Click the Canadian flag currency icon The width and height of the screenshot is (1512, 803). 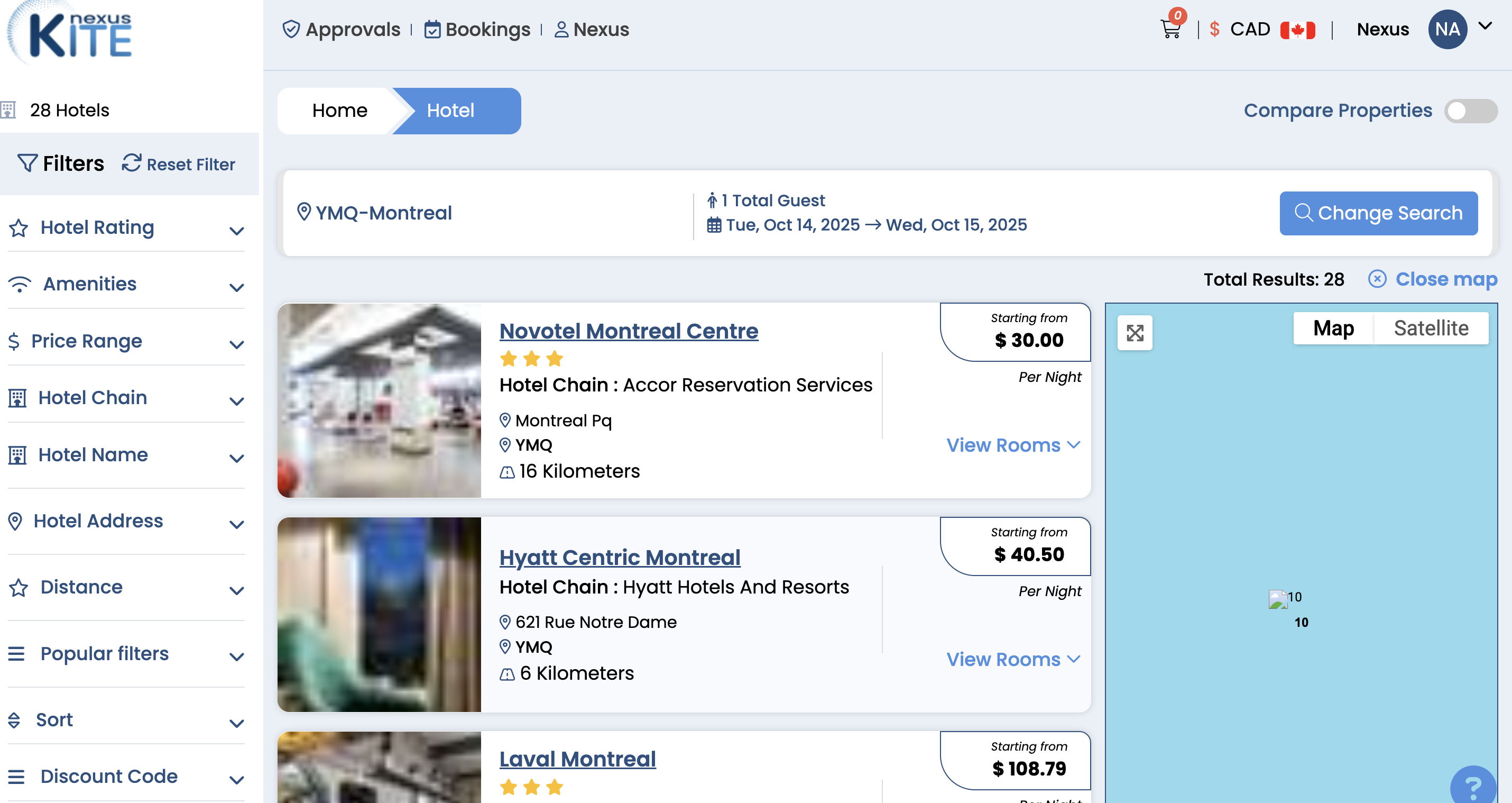(x=1297, y=30)
